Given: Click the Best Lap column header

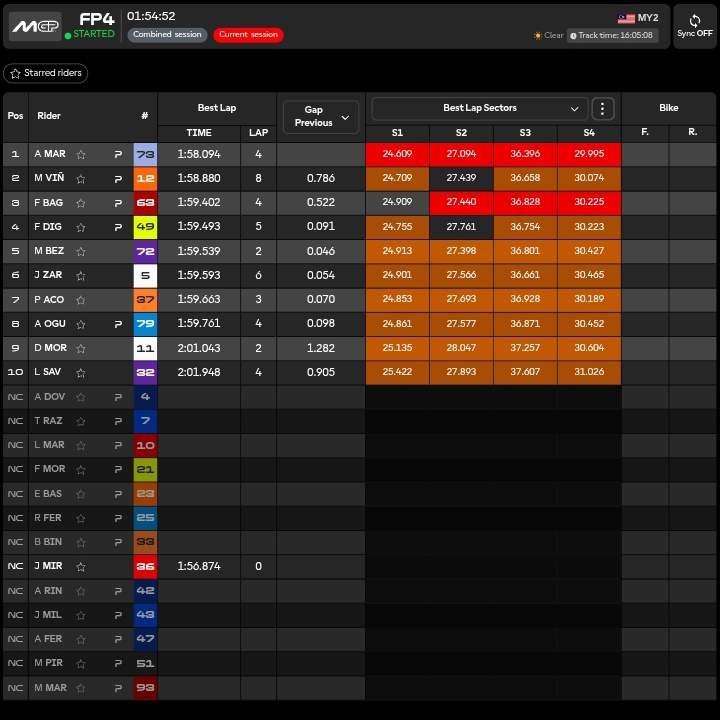Looking at the screenshot, I should (x=216, y=108).
